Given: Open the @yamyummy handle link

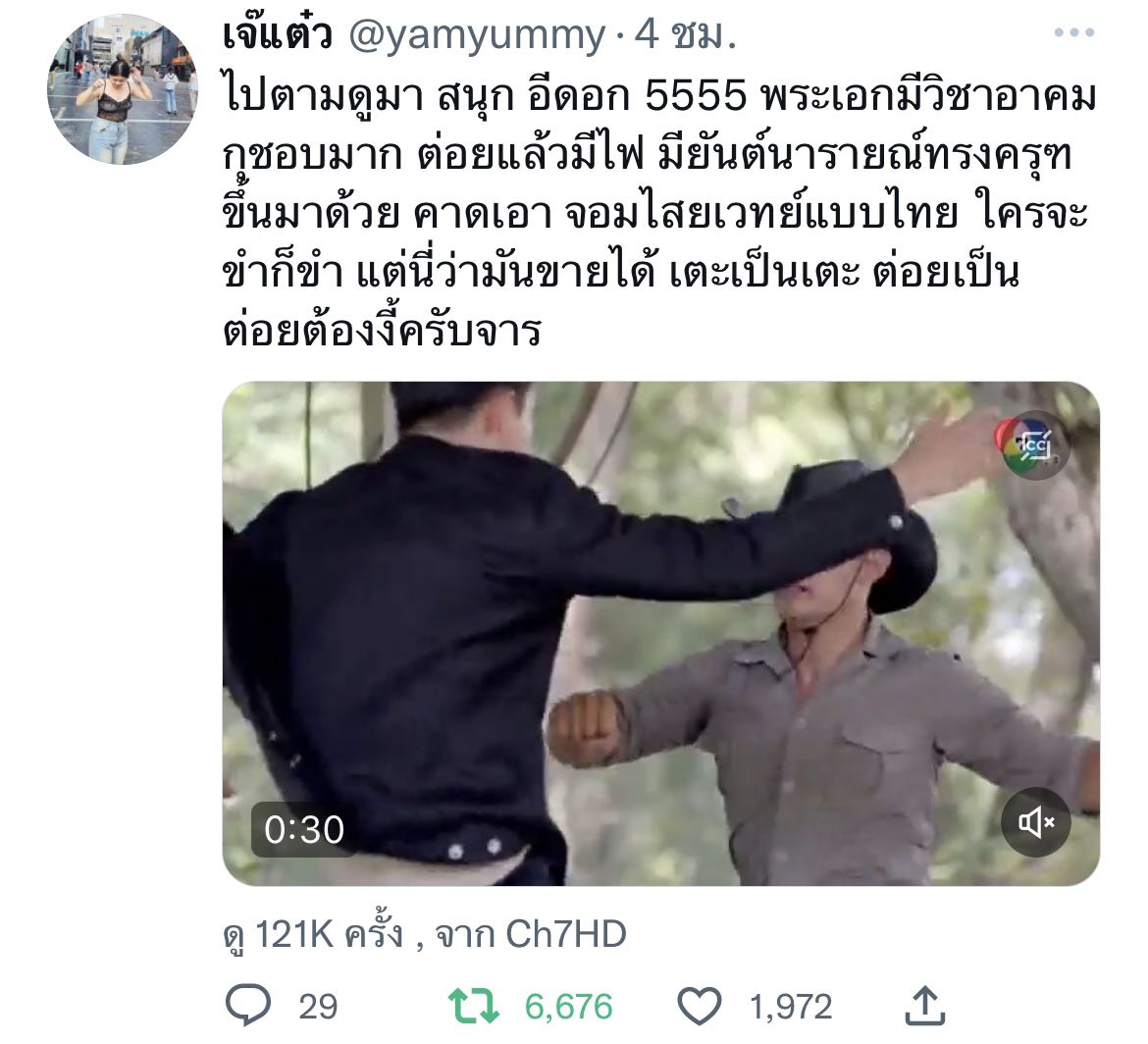Looking at the screenshot, I should click(x=478, y=34).
